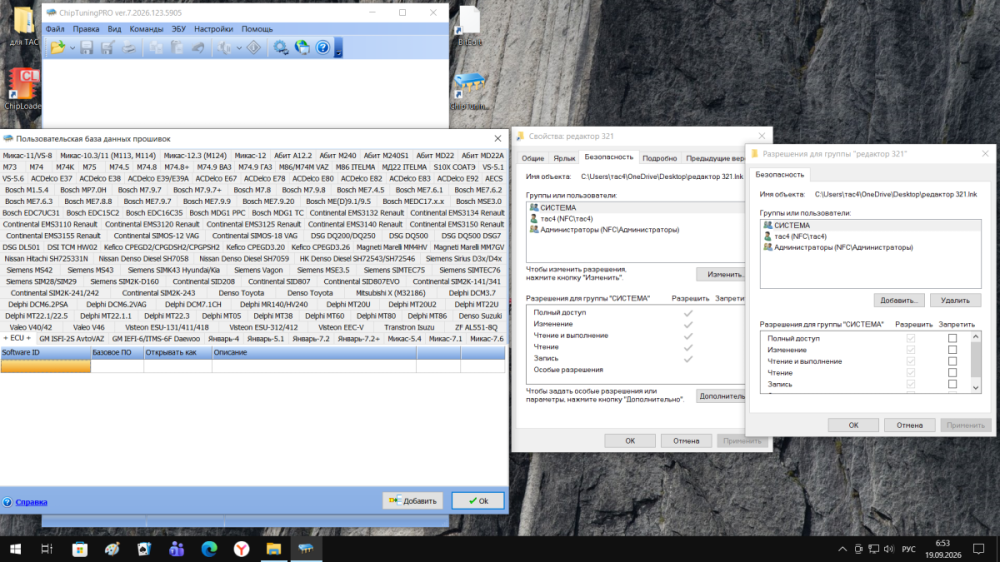This screenshot has height=562, width=1000.
Task: Select the highlighted orange Software ID cell
Action: click(x=45, y=366)
